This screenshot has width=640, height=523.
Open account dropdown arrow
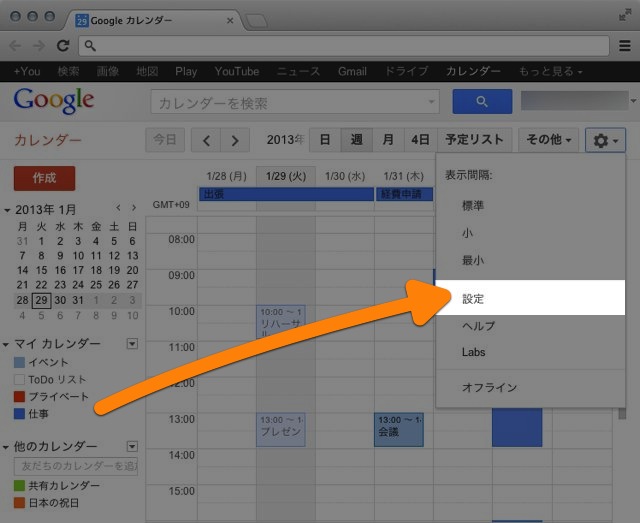click(x=633, y=100)
